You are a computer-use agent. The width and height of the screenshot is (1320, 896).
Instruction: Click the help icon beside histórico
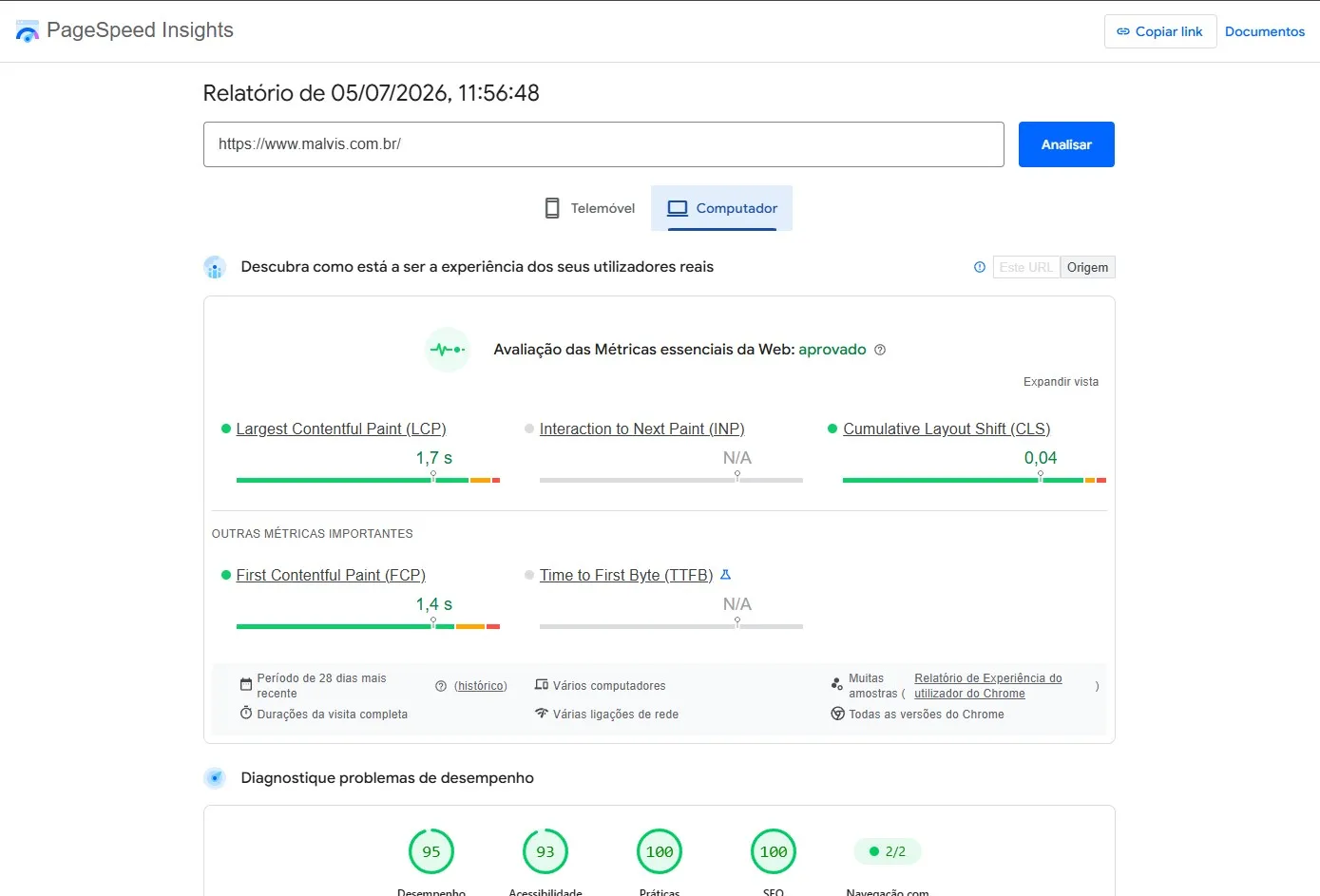(x=441, y=686)
